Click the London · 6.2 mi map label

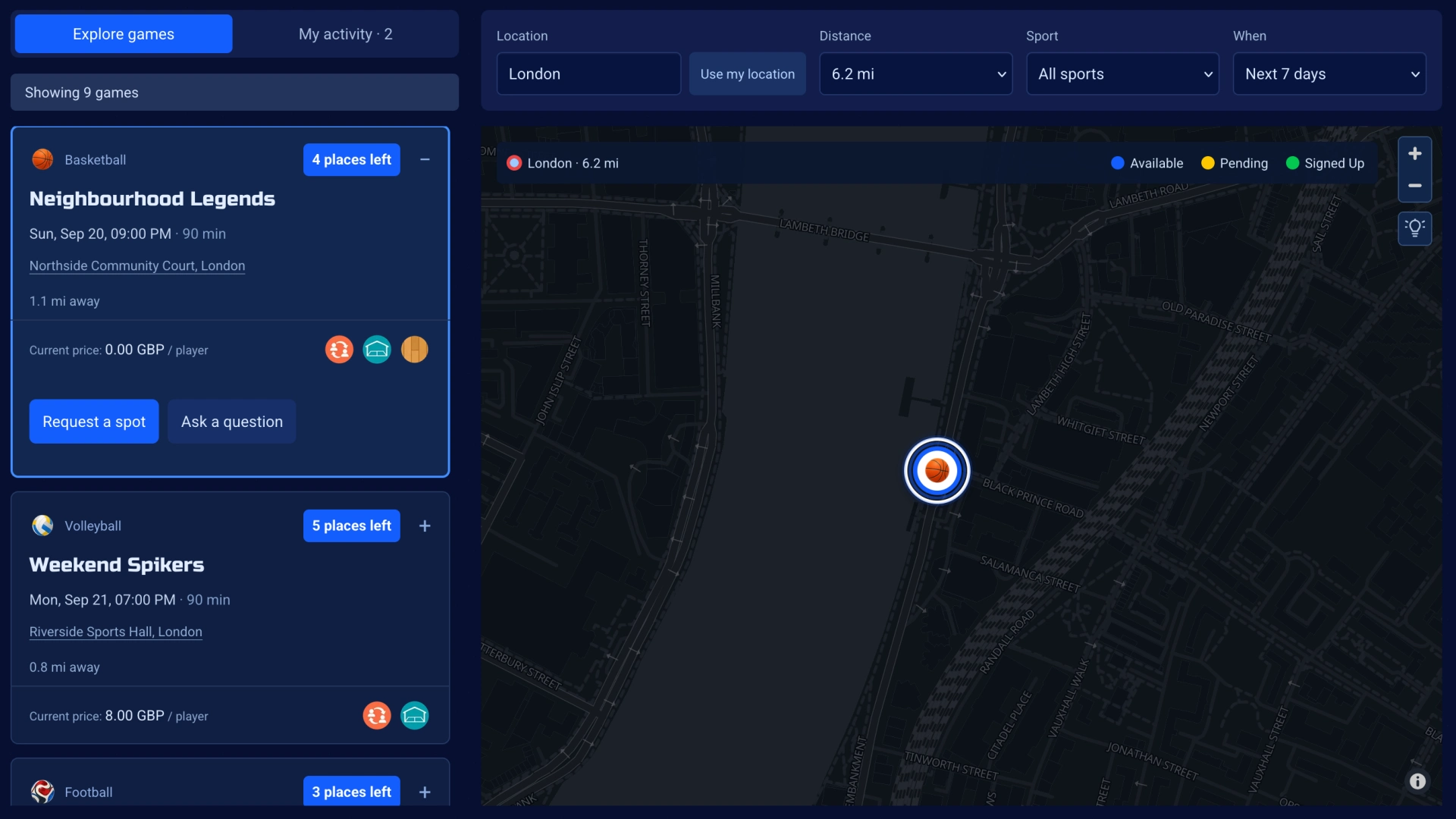(573, 163)
